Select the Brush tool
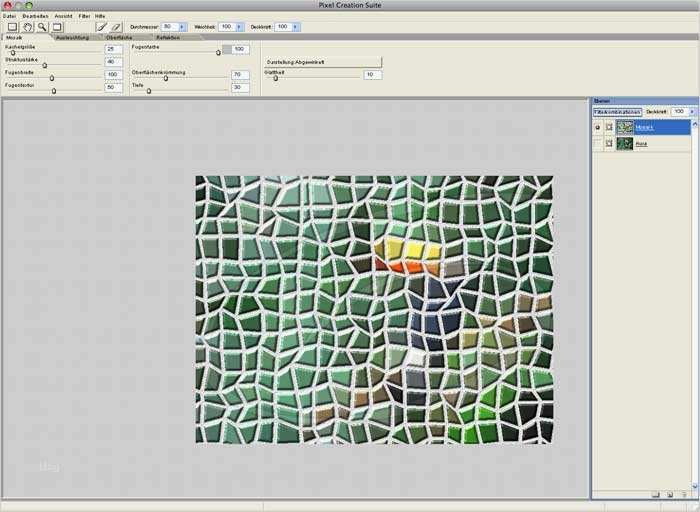 pyautogui.click(x=102, y=27)
